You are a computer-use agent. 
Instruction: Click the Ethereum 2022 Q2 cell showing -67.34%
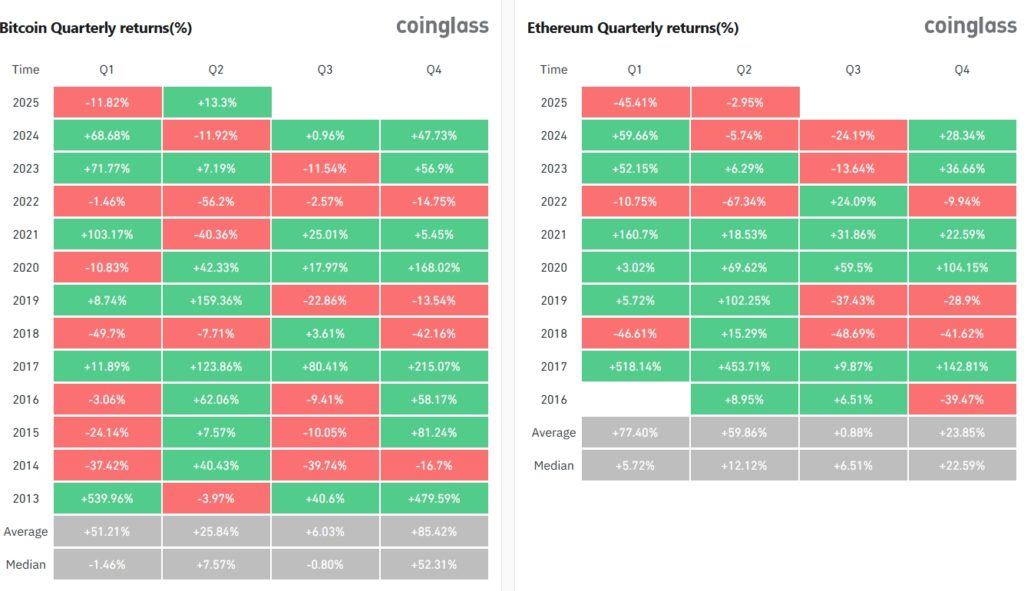pyautogui.click(x=744, y=201)
